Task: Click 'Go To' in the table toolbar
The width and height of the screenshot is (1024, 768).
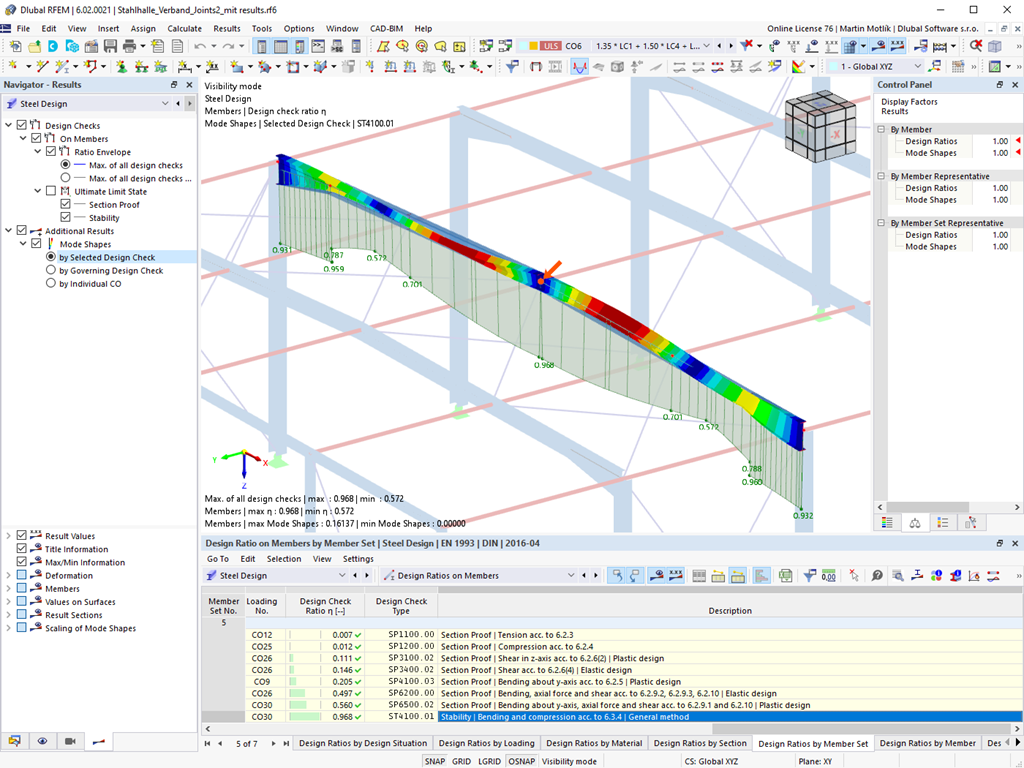Action: click(x=219, y=559)
